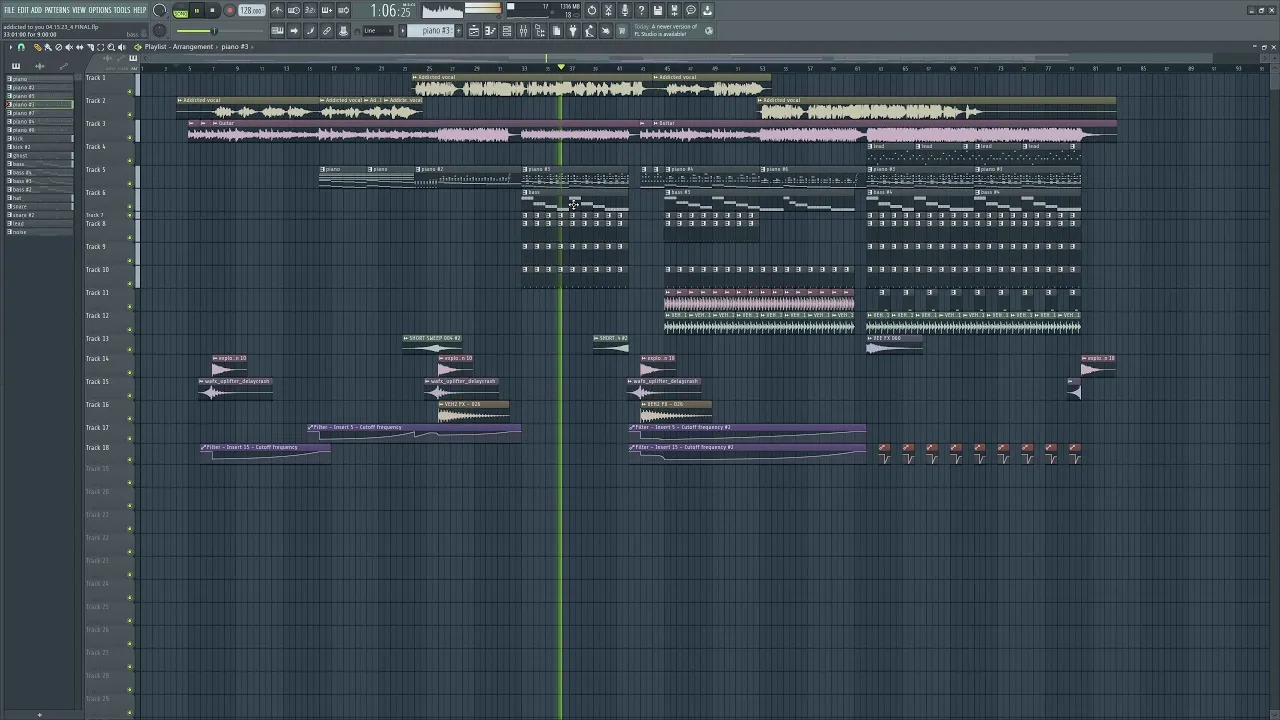Adjust the master pitch knob
1280x720 pixels.
tap(160, 31)
